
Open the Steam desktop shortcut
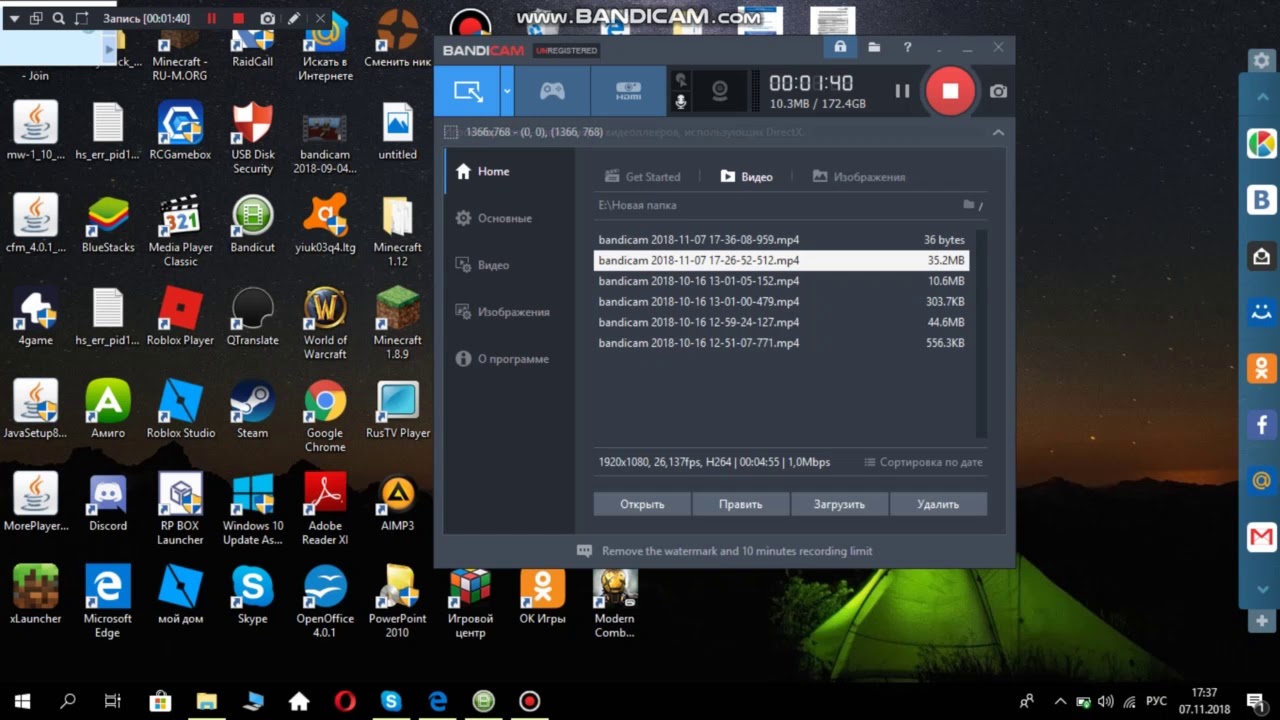click(252, 410)
